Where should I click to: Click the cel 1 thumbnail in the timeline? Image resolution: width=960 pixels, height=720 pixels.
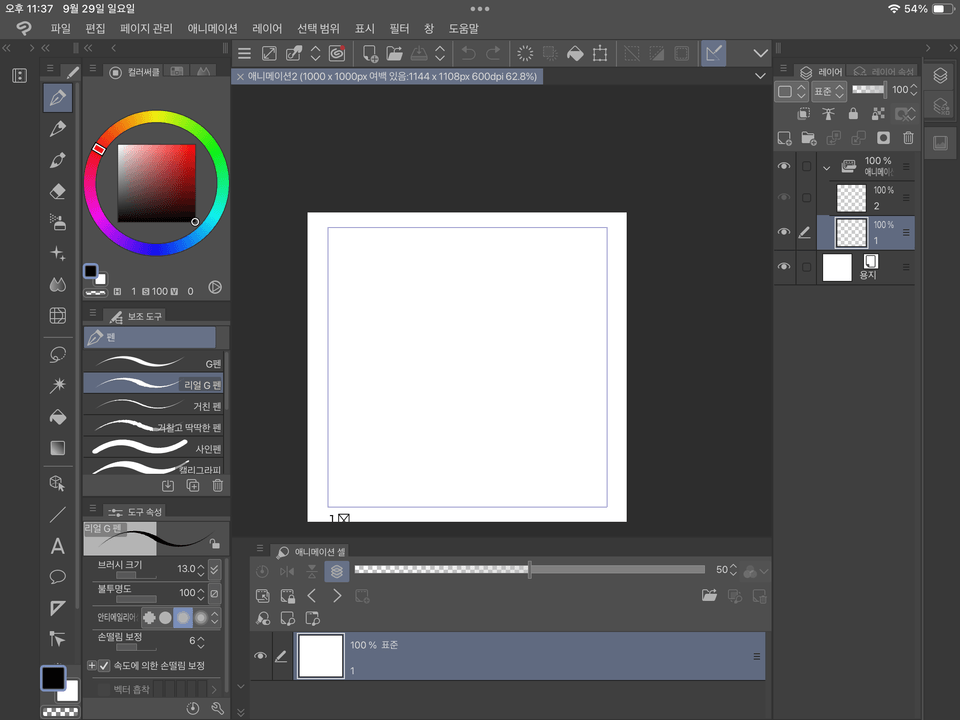320,656
